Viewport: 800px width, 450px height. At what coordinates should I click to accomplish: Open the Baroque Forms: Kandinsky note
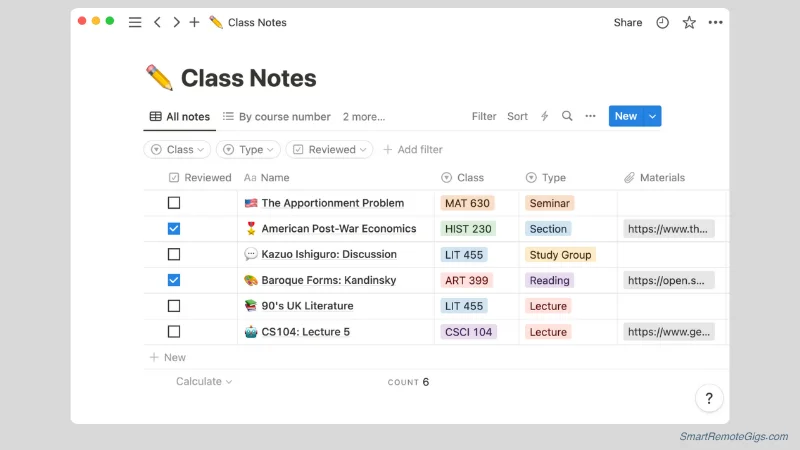pyautogui.click(x=329, y=280)
